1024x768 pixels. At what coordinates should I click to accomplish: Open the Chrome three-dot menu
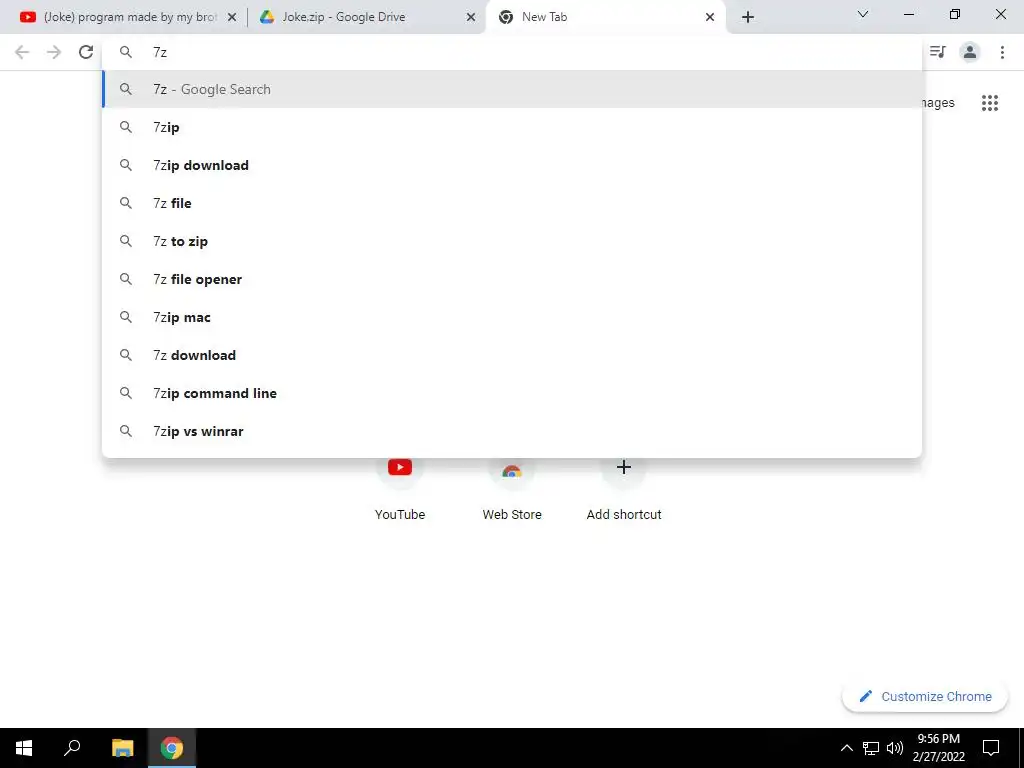tap(1002, 52)
